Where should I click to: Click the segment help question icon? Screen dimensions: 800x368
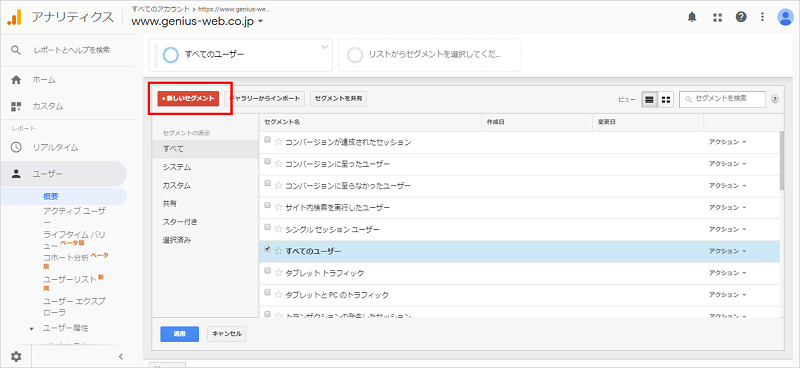tap(775, 100)
